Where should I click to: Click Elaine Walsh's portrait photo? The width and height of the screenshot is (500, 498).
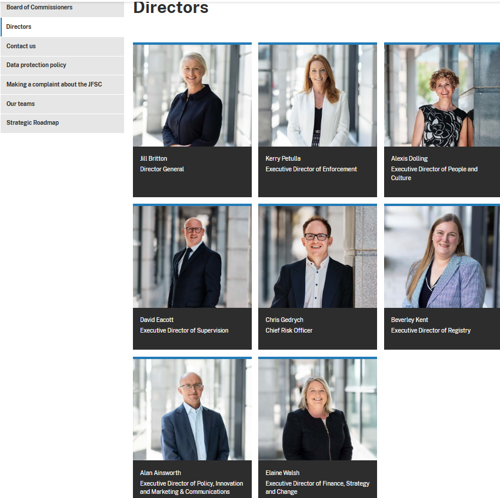pos(317,409)
